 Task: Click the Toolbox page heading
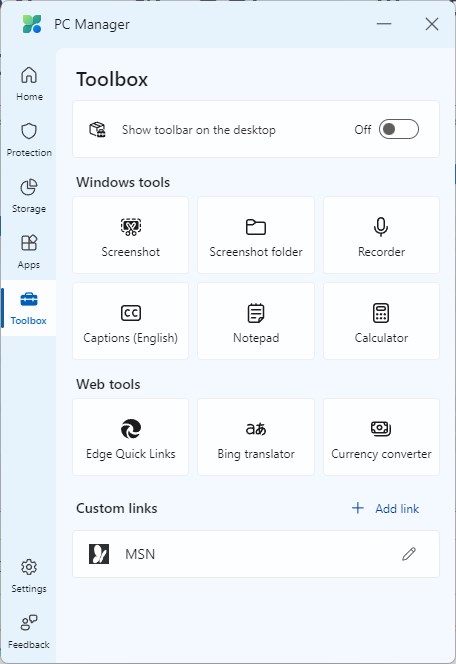[112, 80]
